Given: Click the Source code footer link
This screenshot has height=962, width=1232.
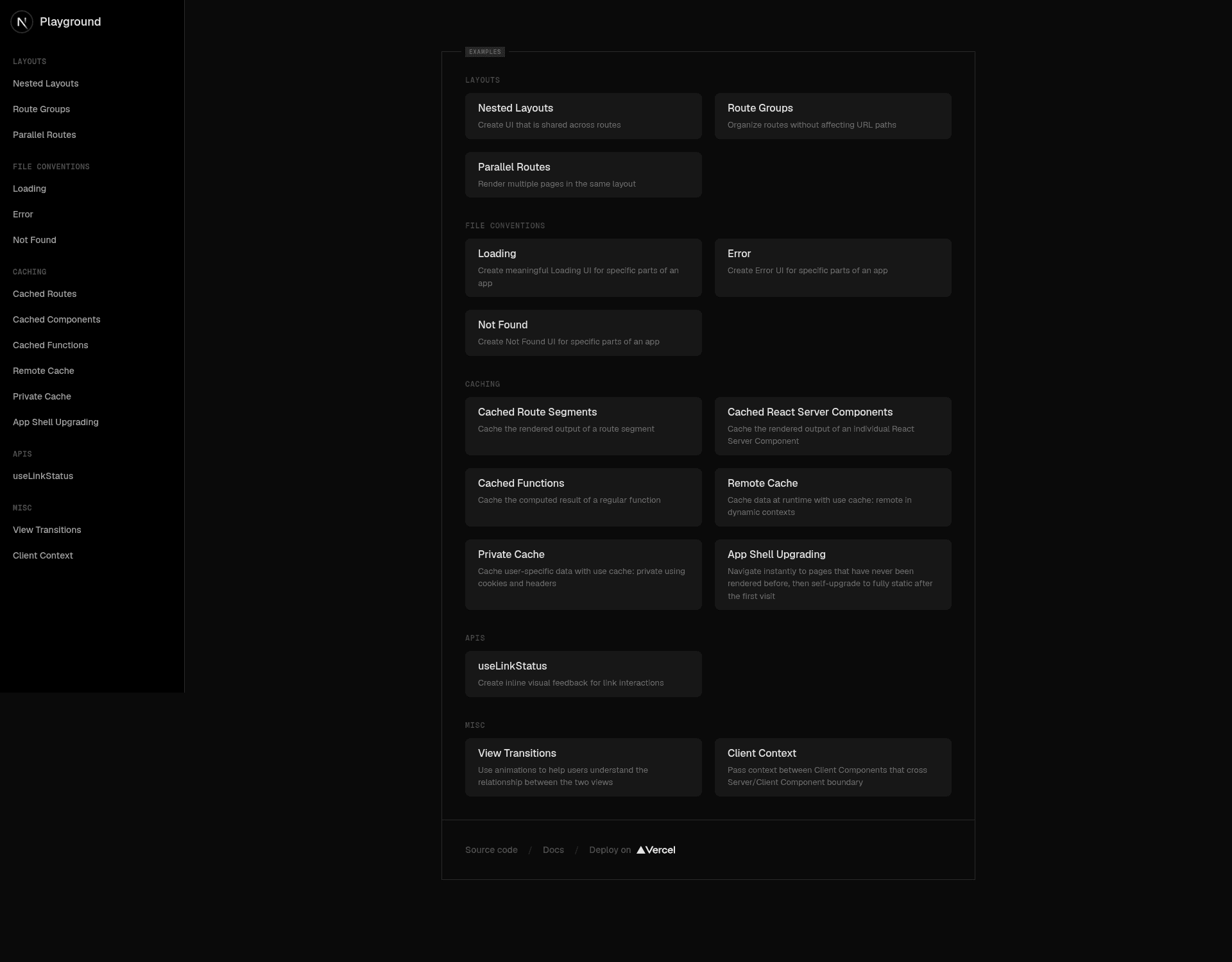Looking at the screenshot, I should point(492,850).
